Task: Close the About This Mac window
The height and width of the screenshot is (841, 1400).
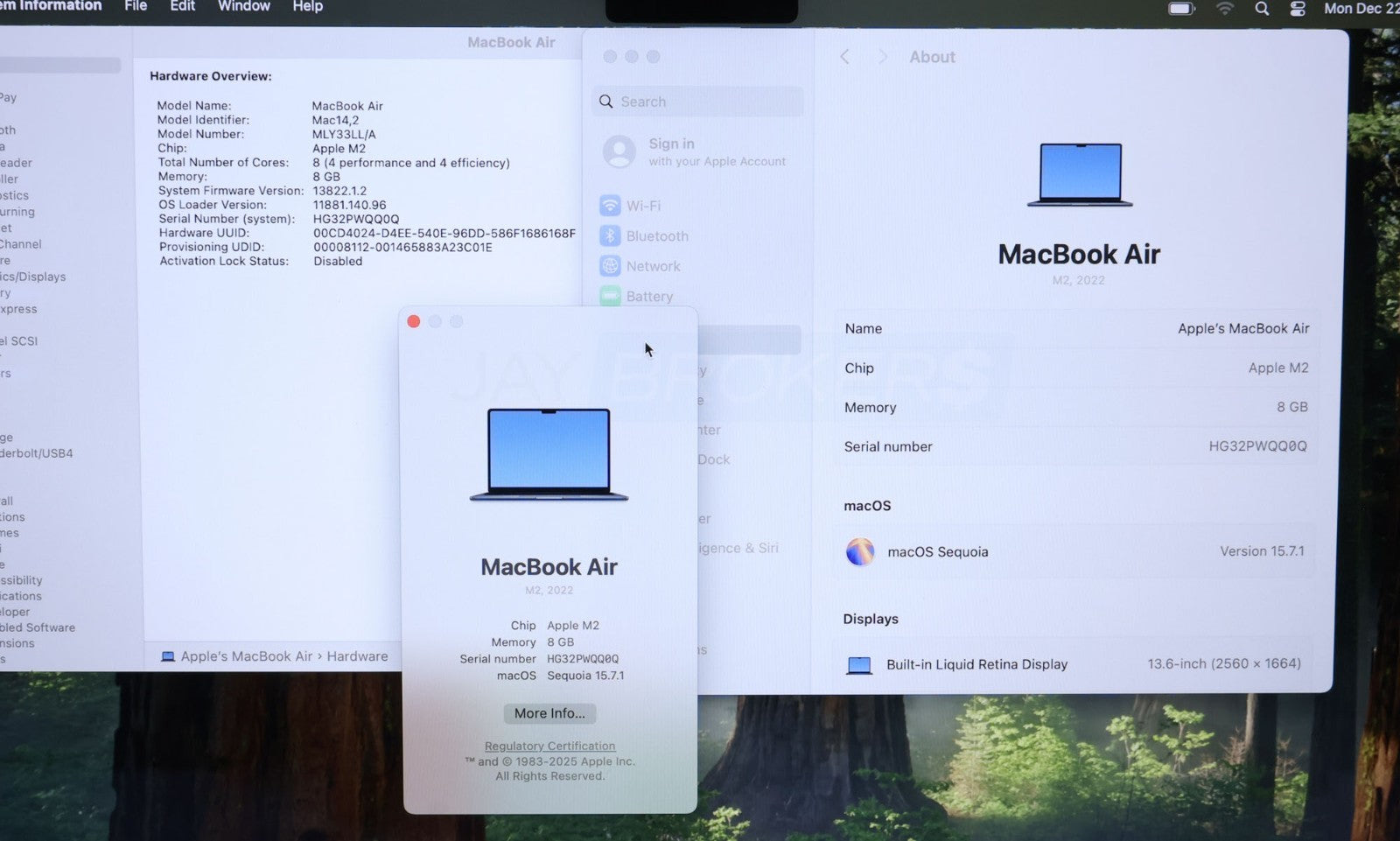Action: (x=414, y=322)
